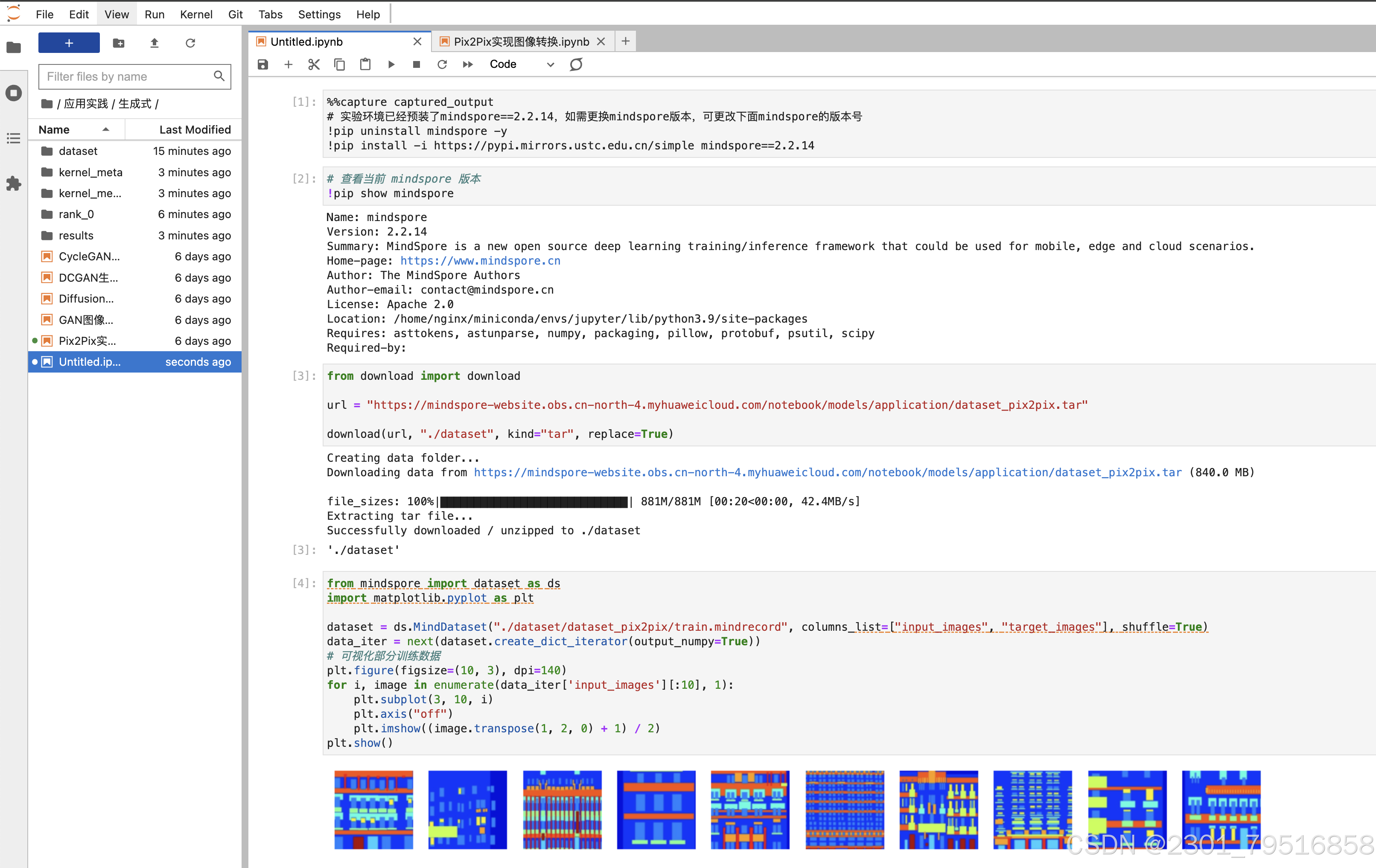Cut the selected cell with scissors icon
The width and height of the screenshot is (1376, 868).
point(314,64)
